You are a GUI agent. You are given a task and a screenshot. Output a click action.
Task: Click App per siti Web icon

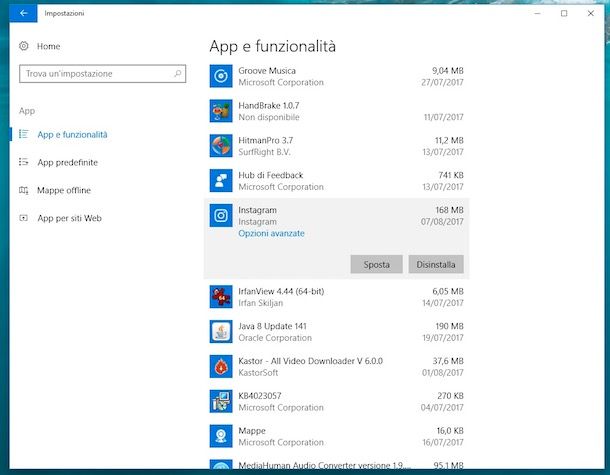[23, 218]
